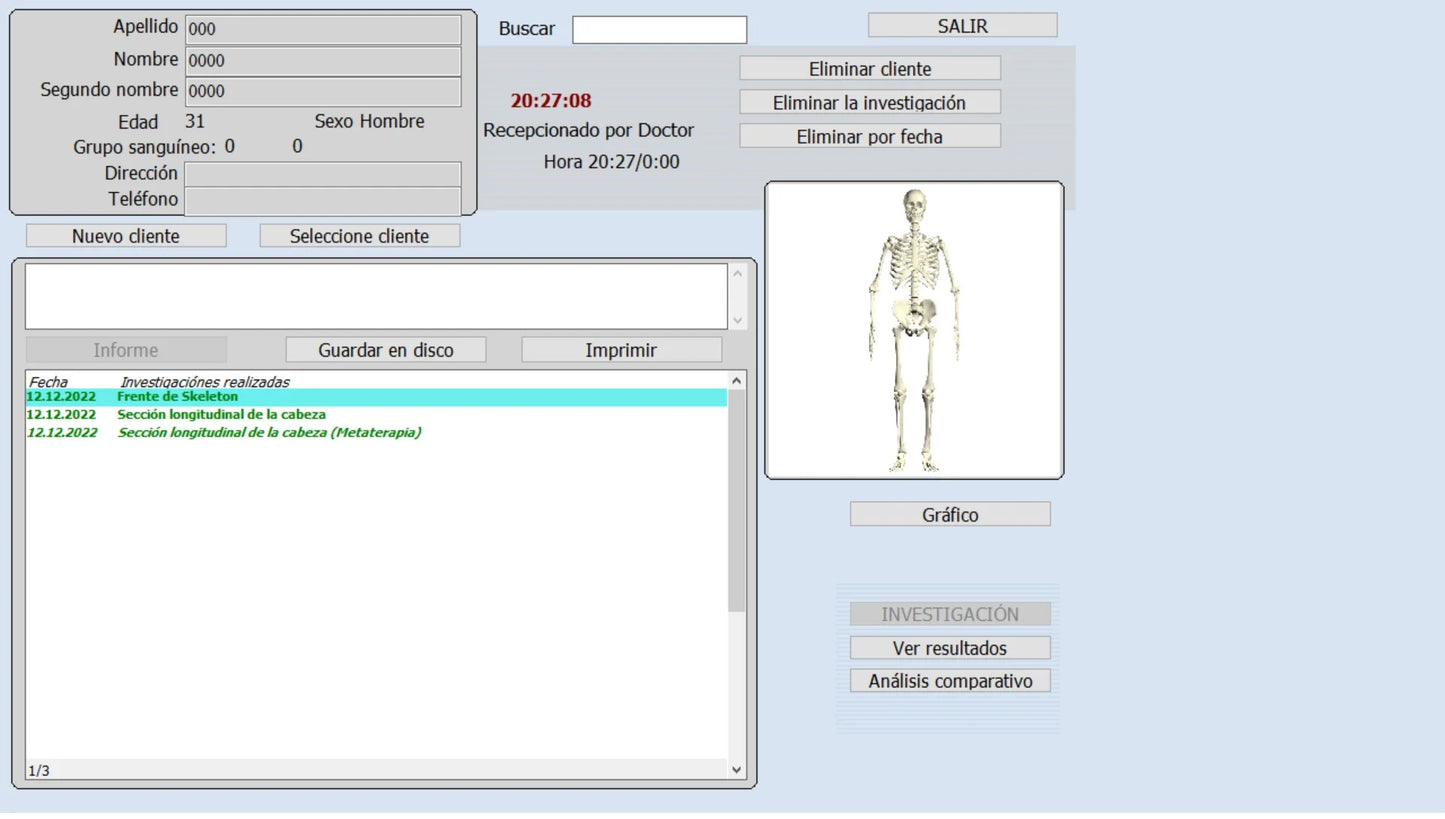This screenshot has width=1445, height=819.
Task: Click Eliminar la investigación button
Action: coord(869,103)
